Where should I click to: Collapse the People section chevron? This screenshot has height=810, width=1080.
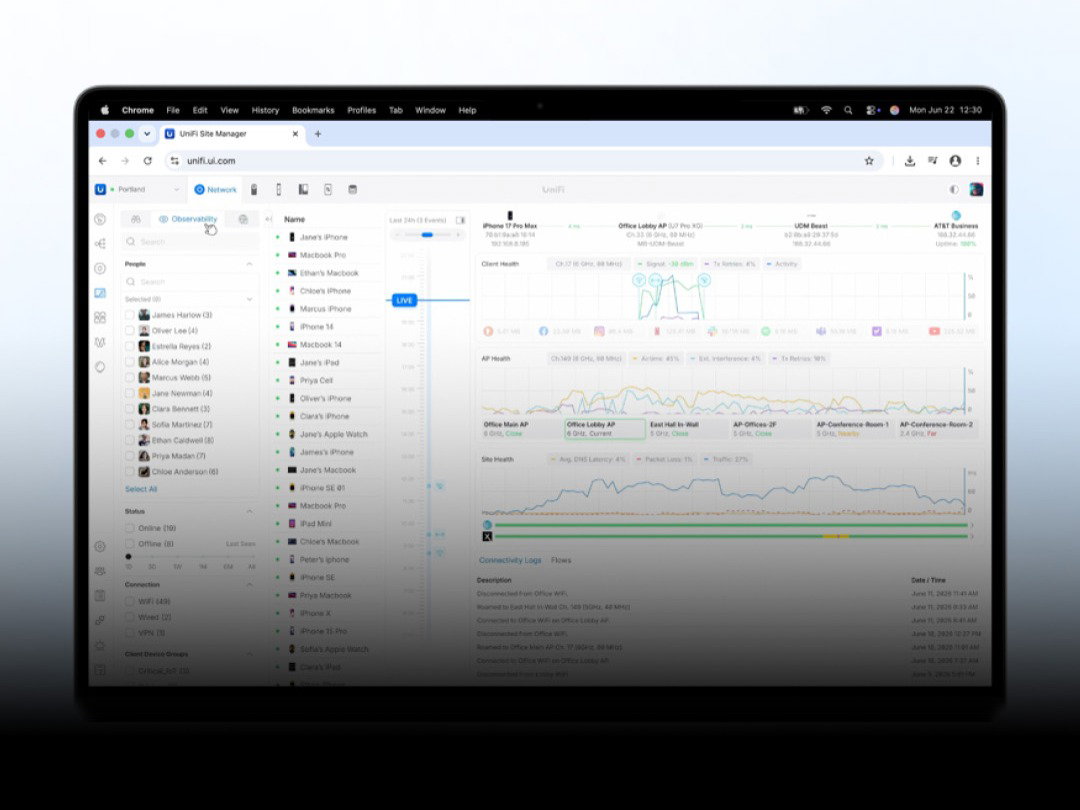click(x=249, y=264)
